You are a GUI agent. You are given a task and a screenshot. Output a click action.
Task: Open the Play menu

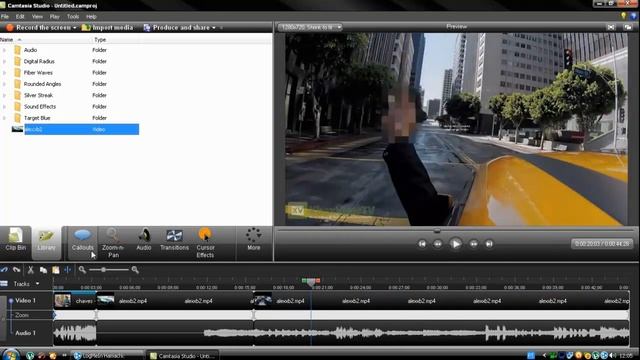[x=55, y=17]
